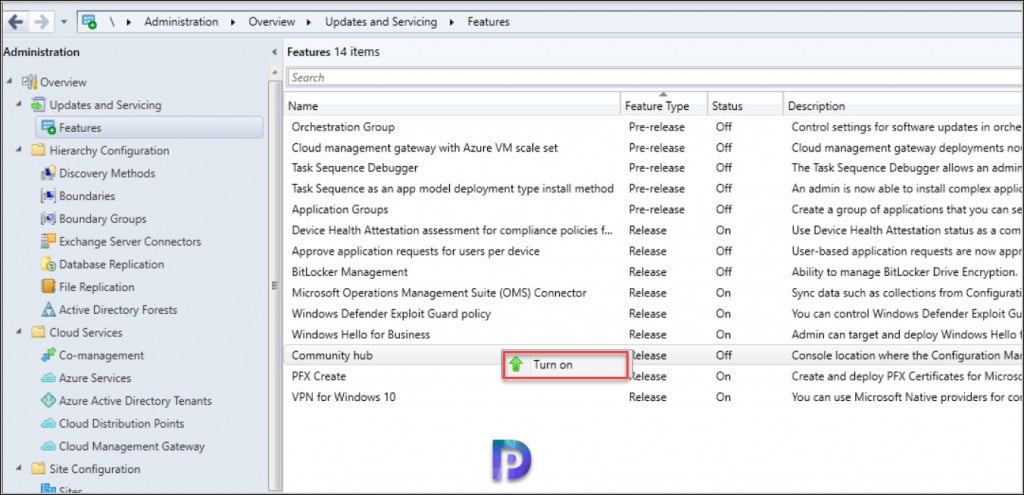The height and width of the screenshot is (495, 1024).
Task: Collapse the Administration navigation pane arrow
Action: (x=274, y=52)
